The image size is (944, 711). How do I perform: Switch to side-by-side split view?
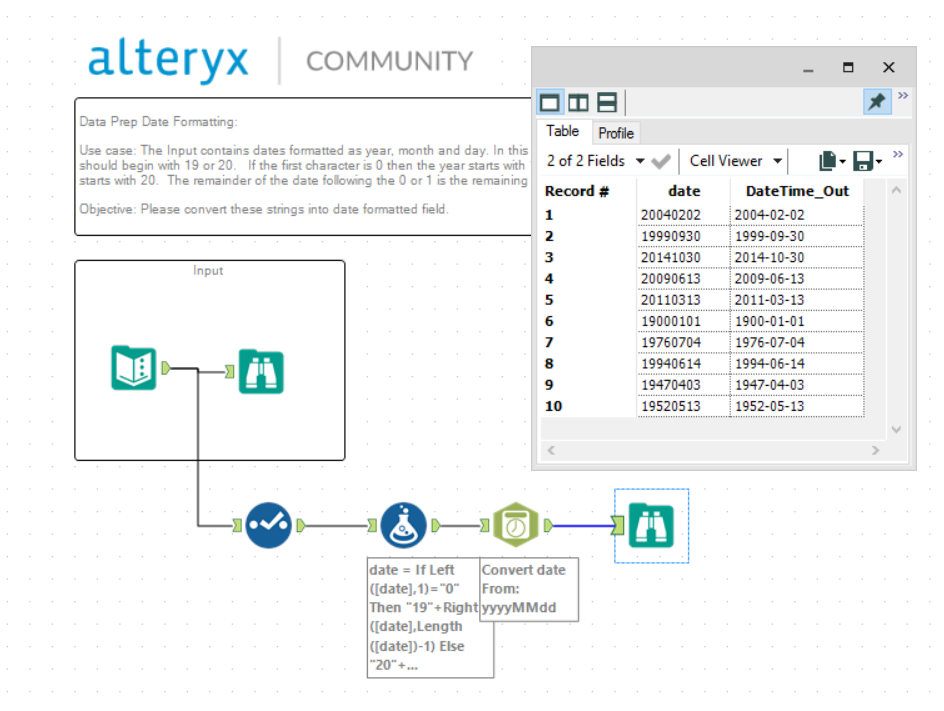(578, 102)
